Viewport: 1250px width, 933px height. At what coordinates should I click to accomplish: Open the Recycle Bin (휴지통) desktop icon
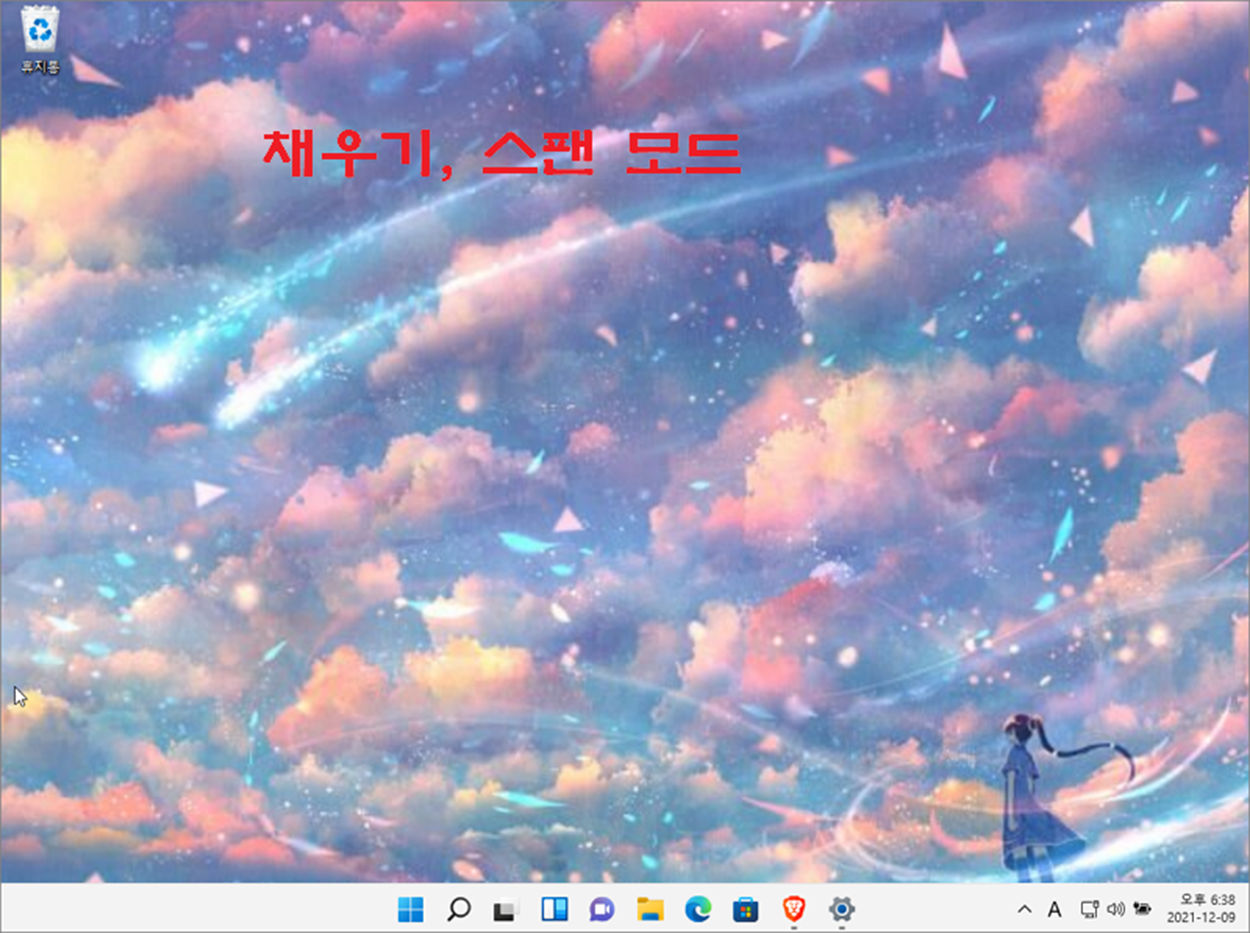(40, 41)
